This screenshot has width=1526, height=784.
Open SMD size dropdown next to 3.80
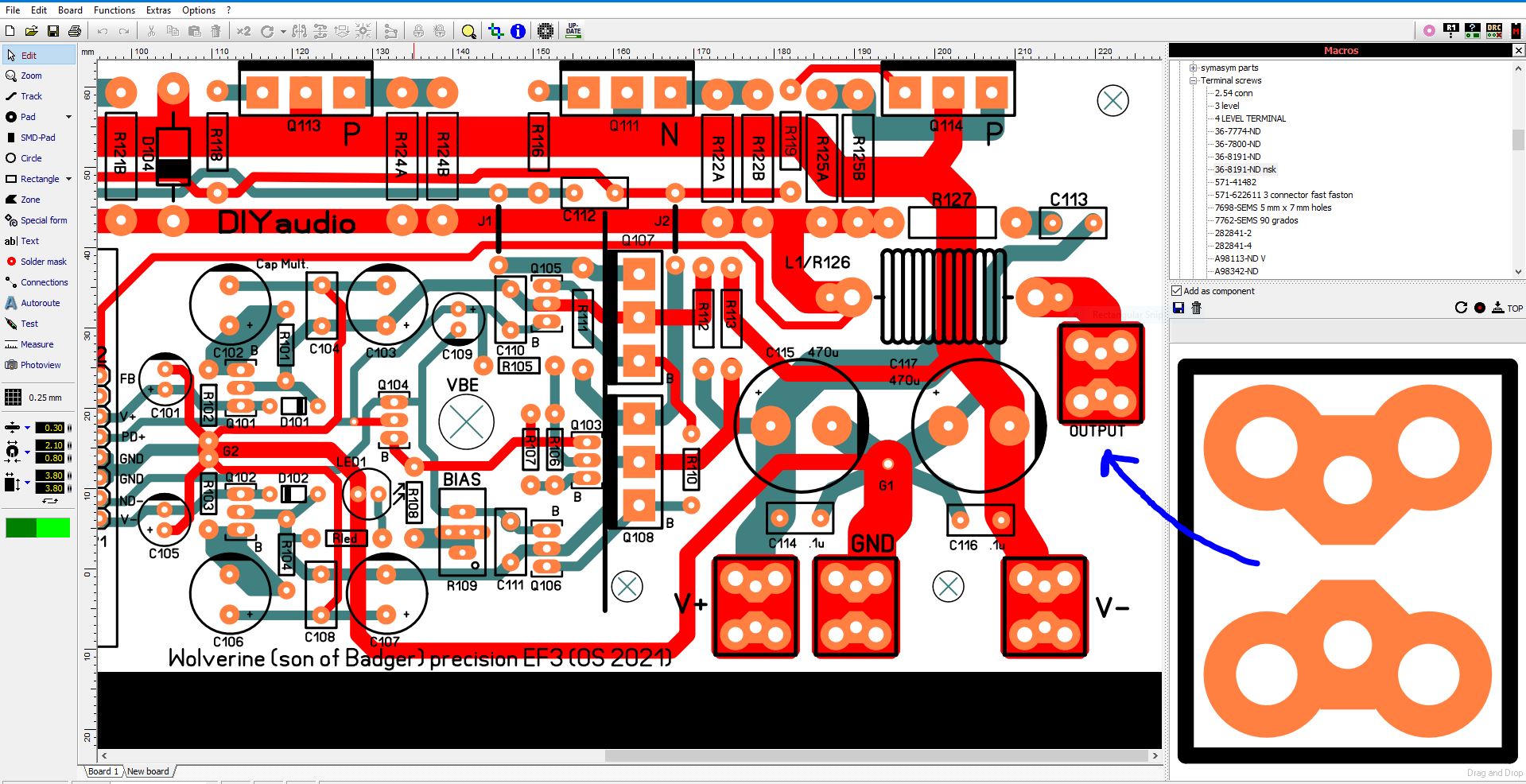click(27, 482)
